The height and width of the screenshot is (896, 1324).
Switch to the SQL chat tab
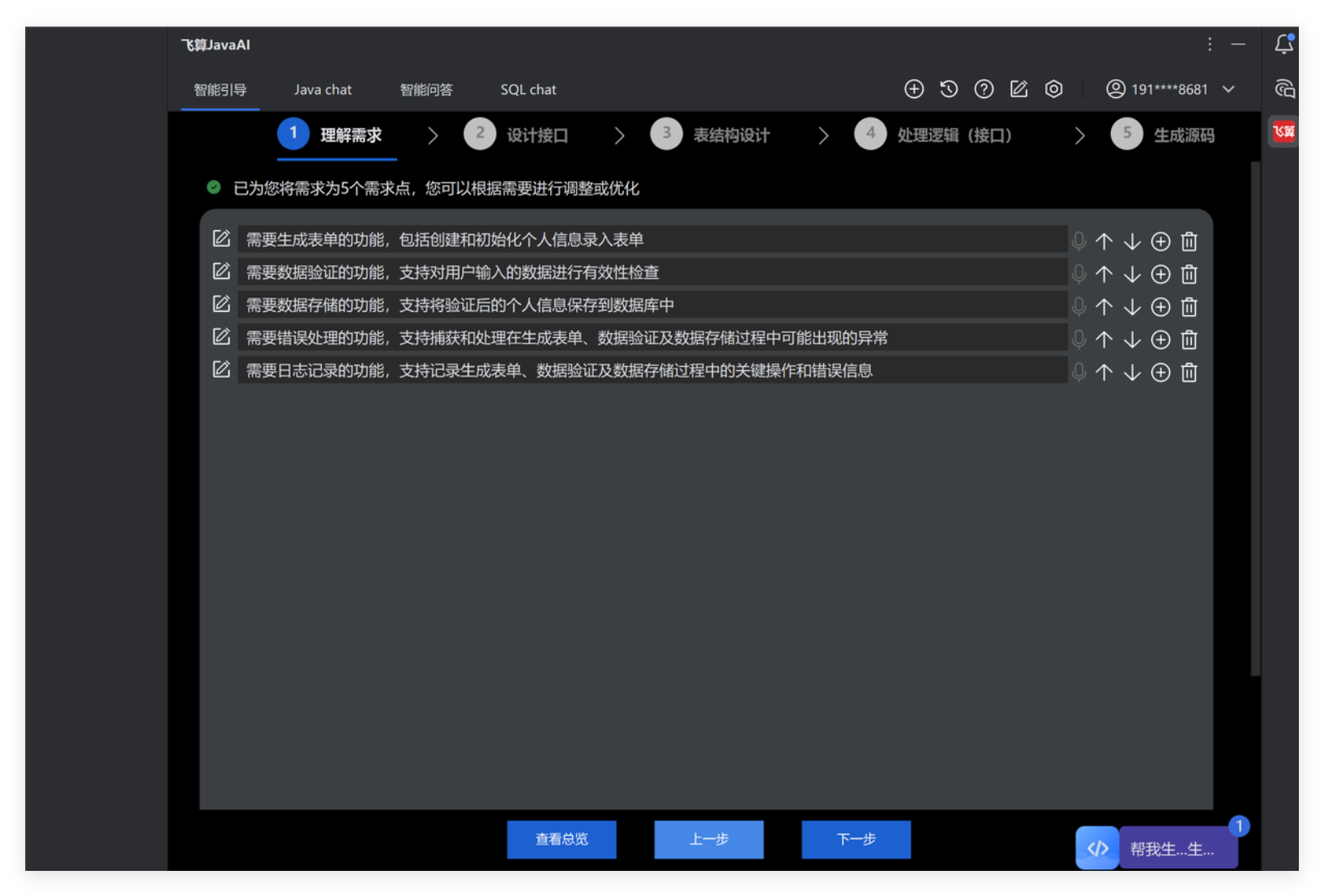click(527, 90)
